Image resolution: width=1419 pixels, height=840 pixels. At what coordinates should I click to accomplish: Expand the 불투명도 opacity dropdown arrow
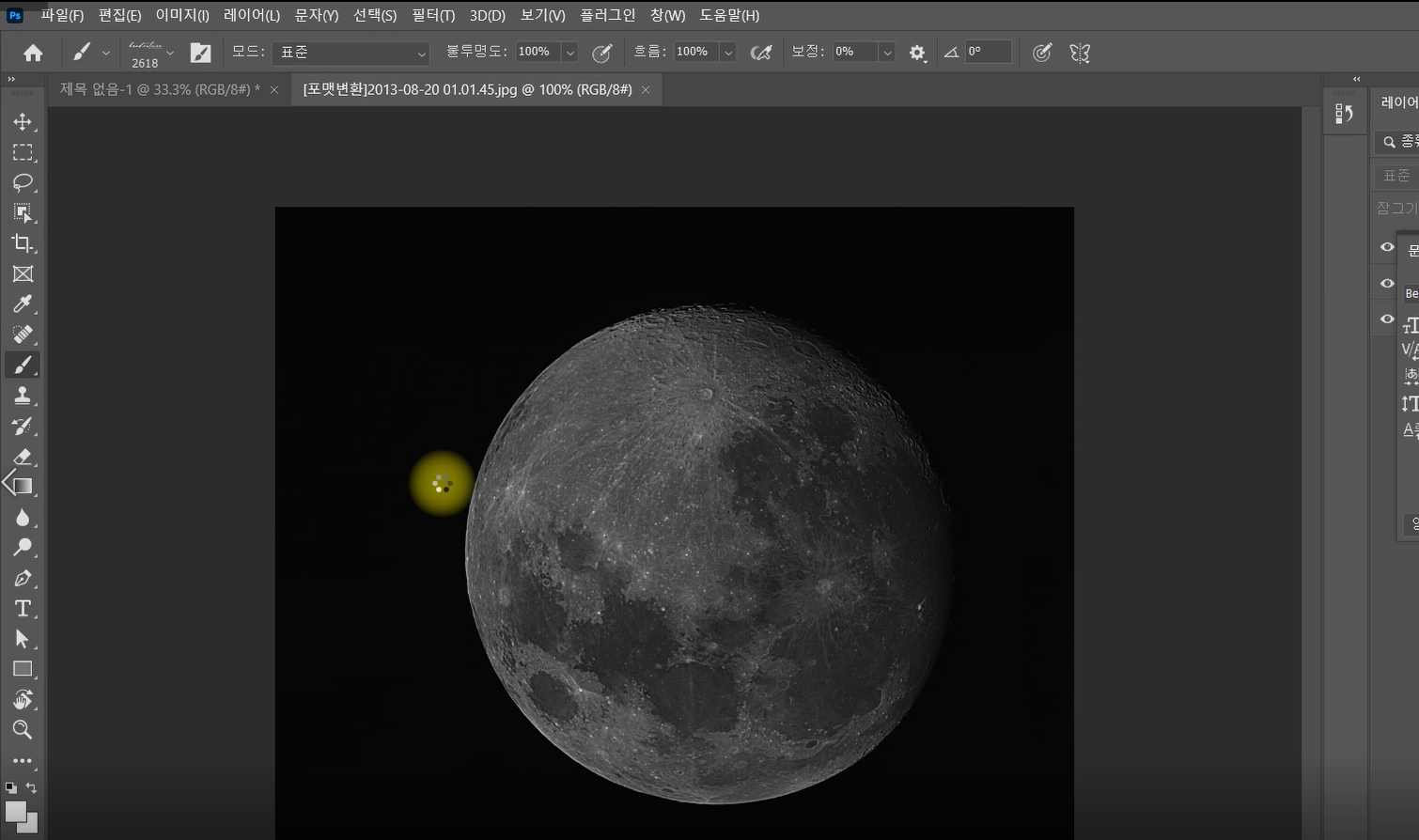coord(570,53)
